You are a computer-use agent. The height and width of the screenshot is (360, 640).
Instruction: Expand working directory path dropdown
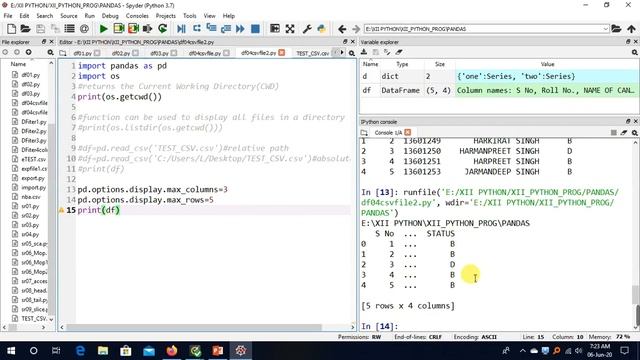point(606,29)
